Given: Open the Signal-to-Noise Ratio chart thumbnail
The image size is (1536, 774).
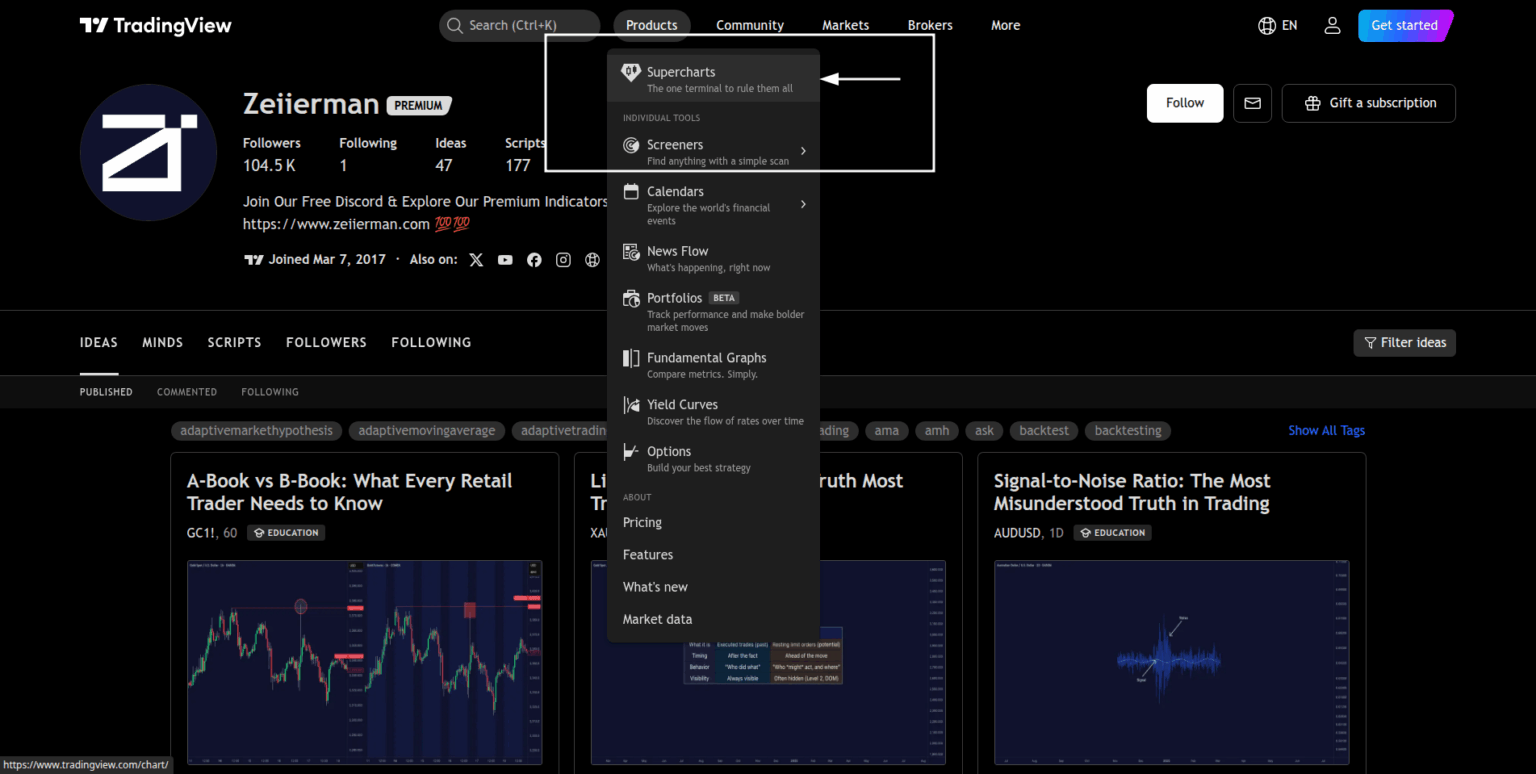Looking at the screenshot, I should [1171, 663].
